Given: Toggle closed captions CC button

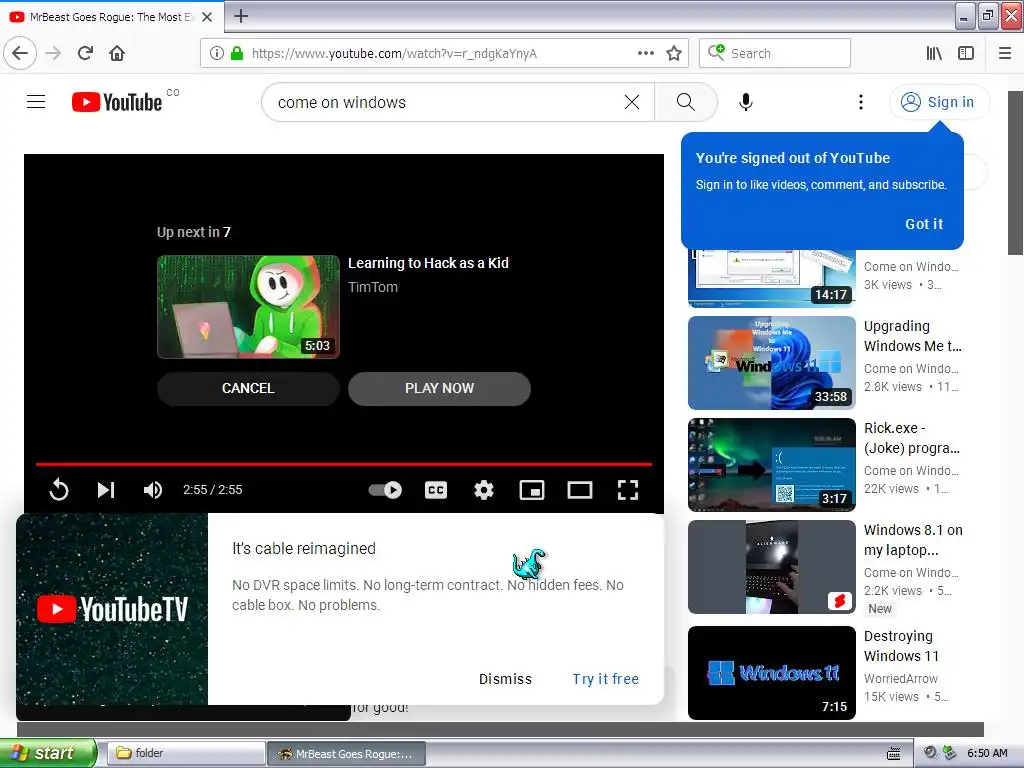Looking at the screenshot, I should coord(436,490).
